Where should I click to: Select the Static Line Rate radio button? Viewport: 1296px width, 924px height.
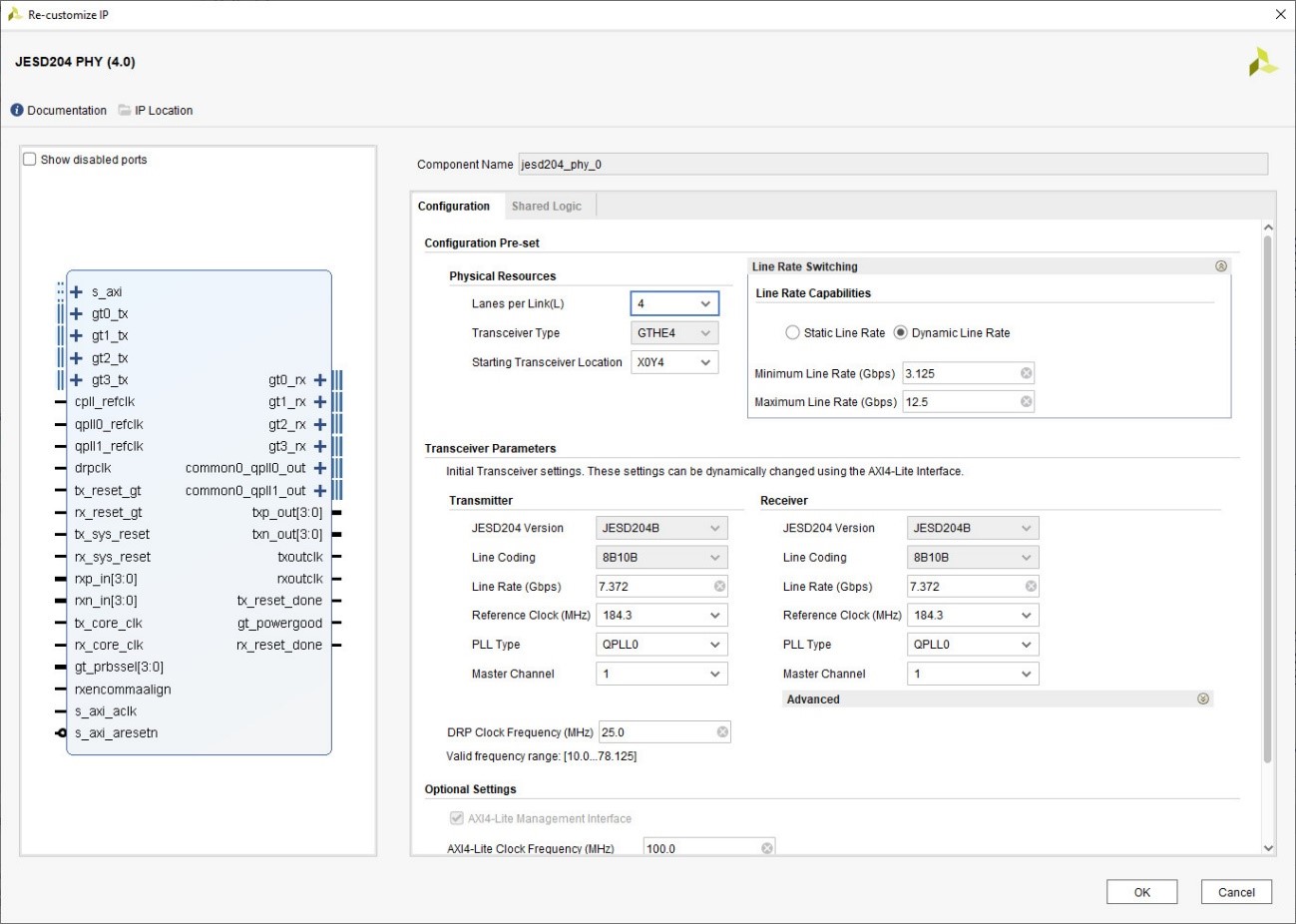[792, 333]
